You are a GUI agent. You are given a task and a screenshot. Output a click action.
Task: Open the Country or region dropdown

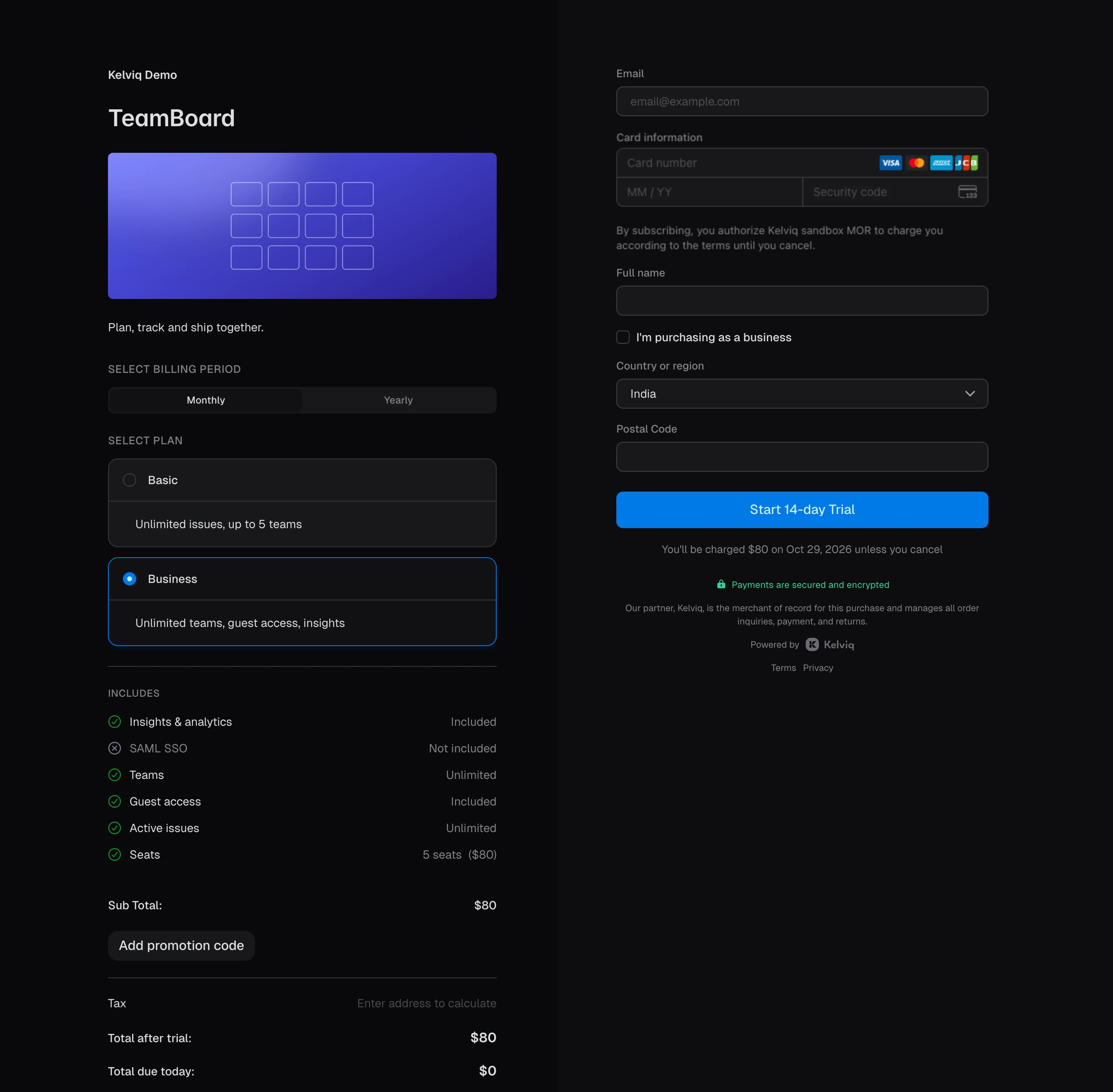coord(802,394)
